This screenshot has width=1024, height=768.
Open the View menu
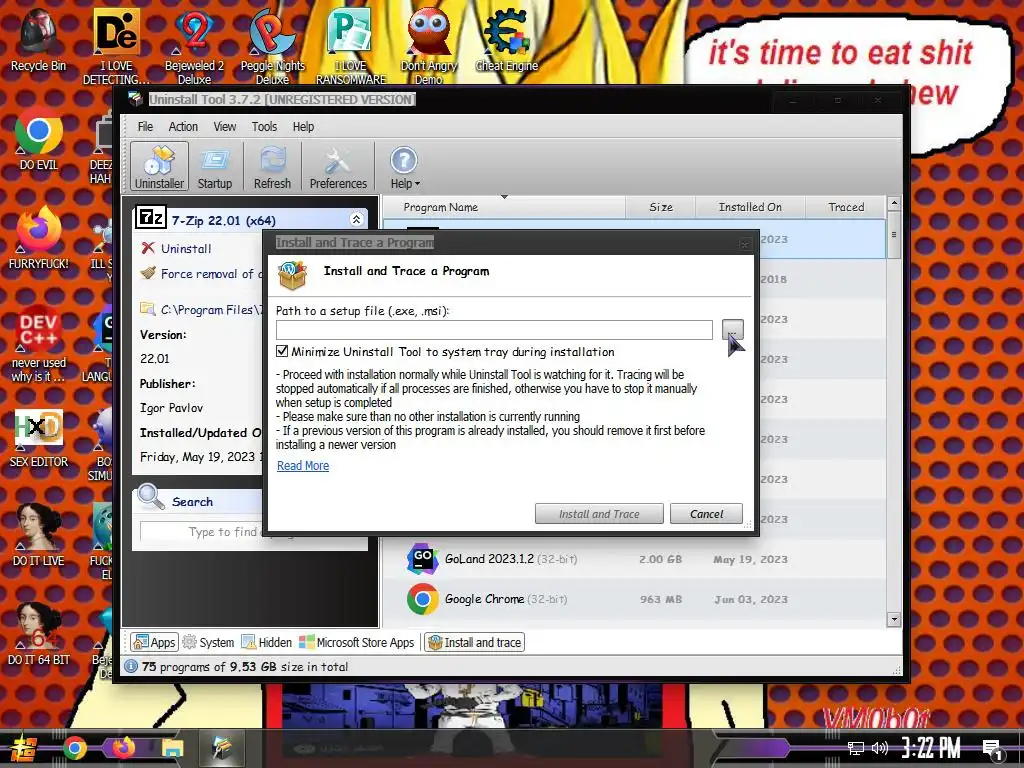225,127
